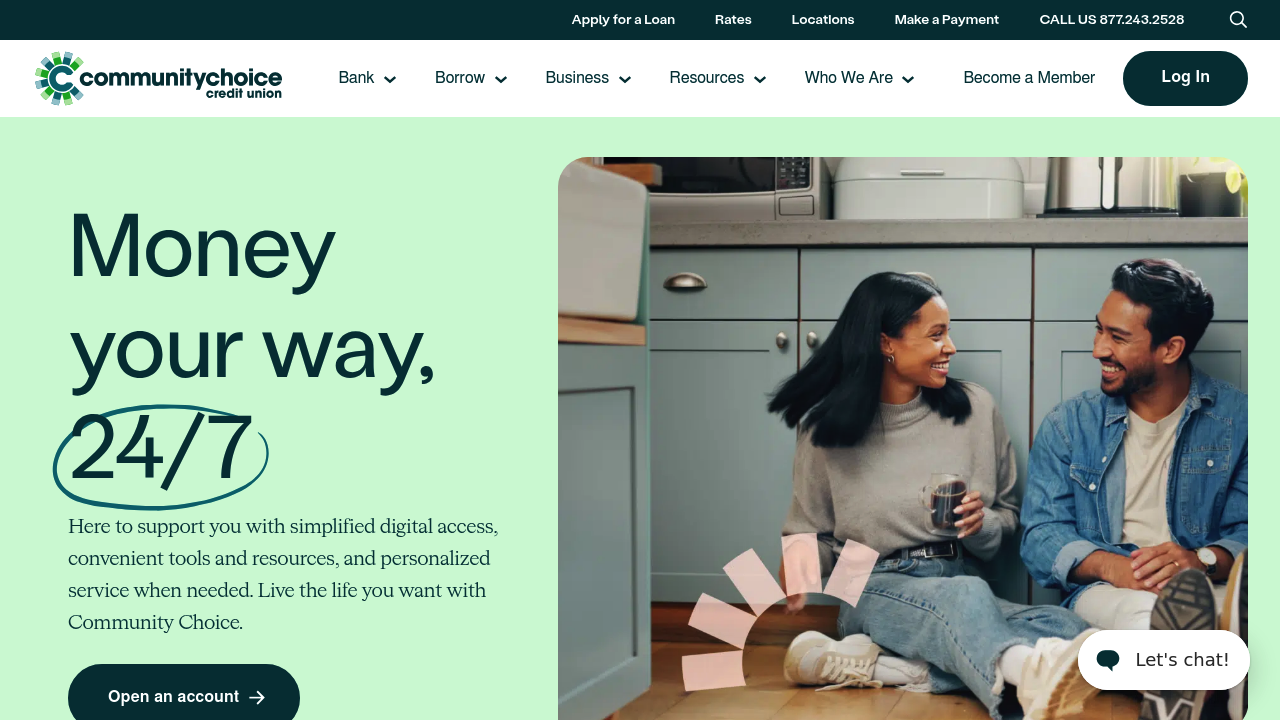Click Make a Payment link
Viewport: 1280px width, 720px height.
pyautogui.click(x=947, y=20)
